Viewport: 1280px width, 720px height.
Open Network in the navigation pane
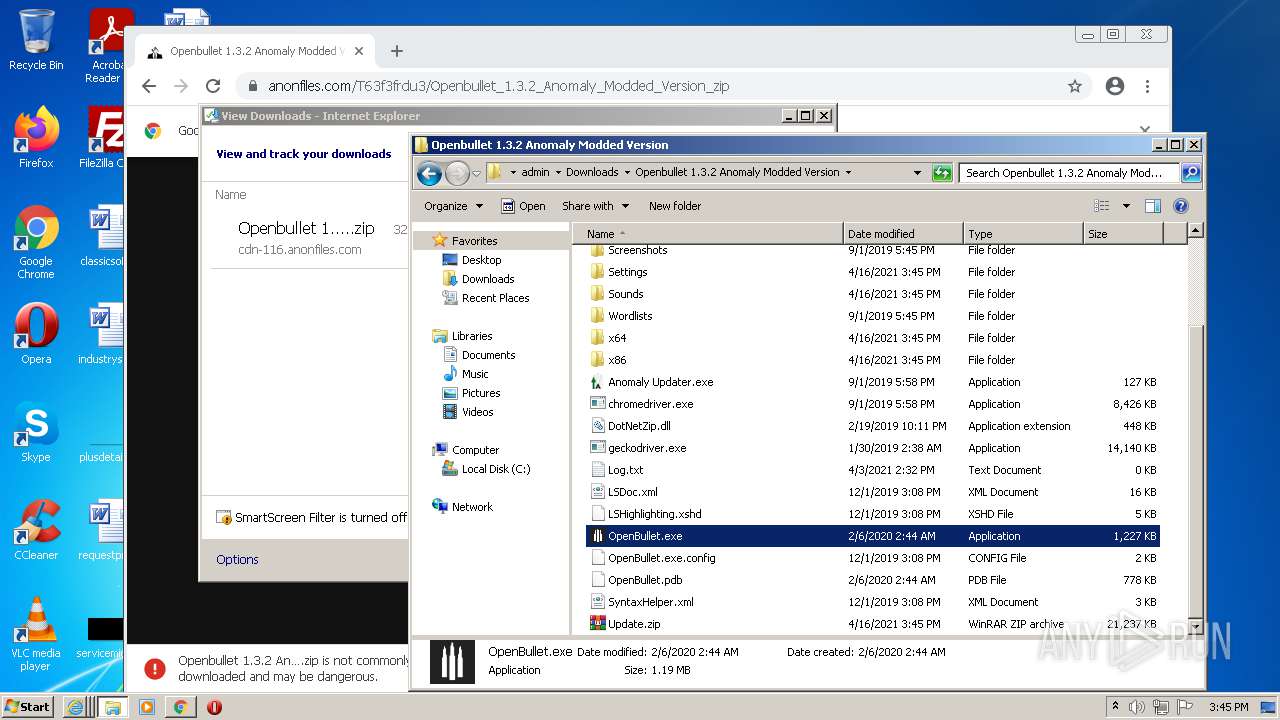(472, 507)
